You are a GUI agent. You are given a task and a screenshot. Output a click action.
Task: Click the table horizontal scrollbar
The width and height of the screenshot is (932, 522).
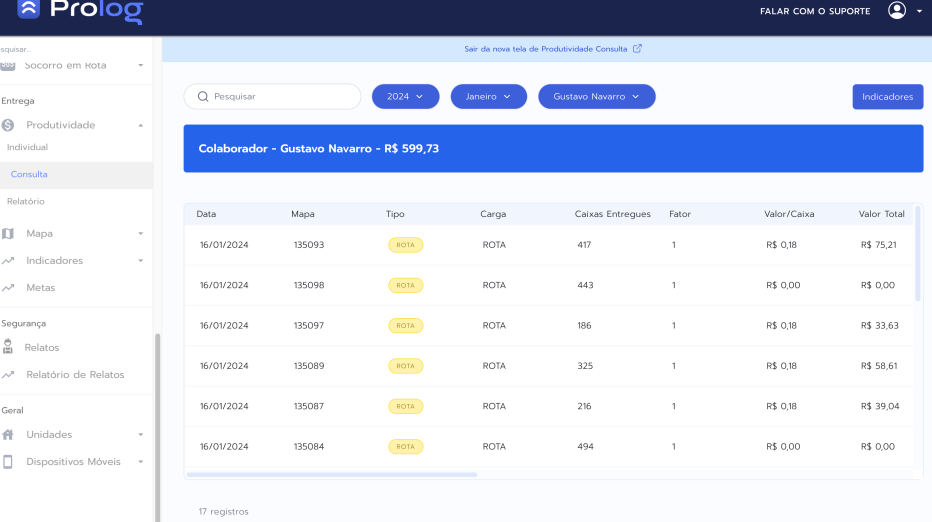(x=332, y=474)
